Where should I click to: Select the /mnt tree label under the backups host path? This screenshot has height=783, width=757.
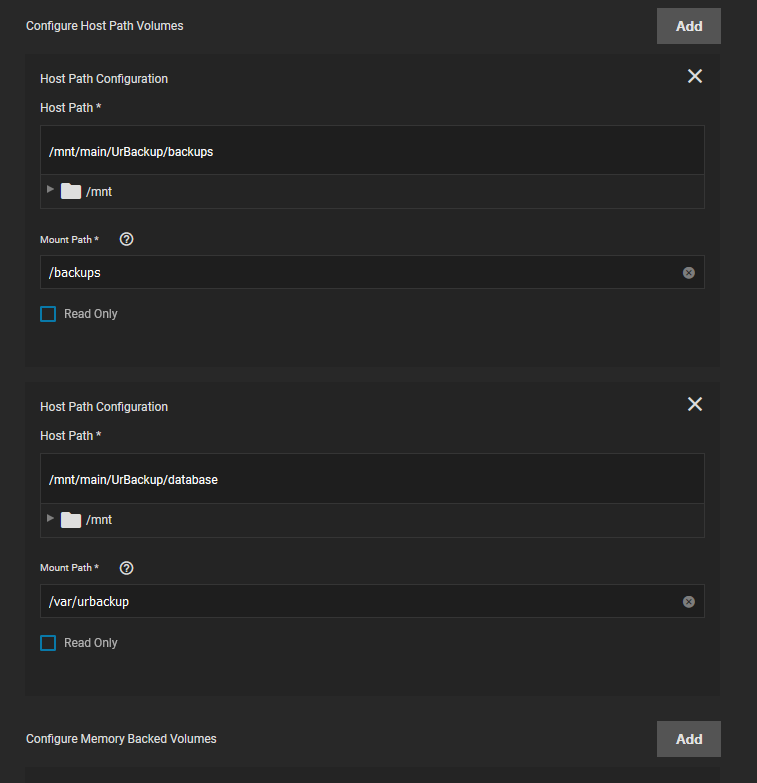click(99, 192)
